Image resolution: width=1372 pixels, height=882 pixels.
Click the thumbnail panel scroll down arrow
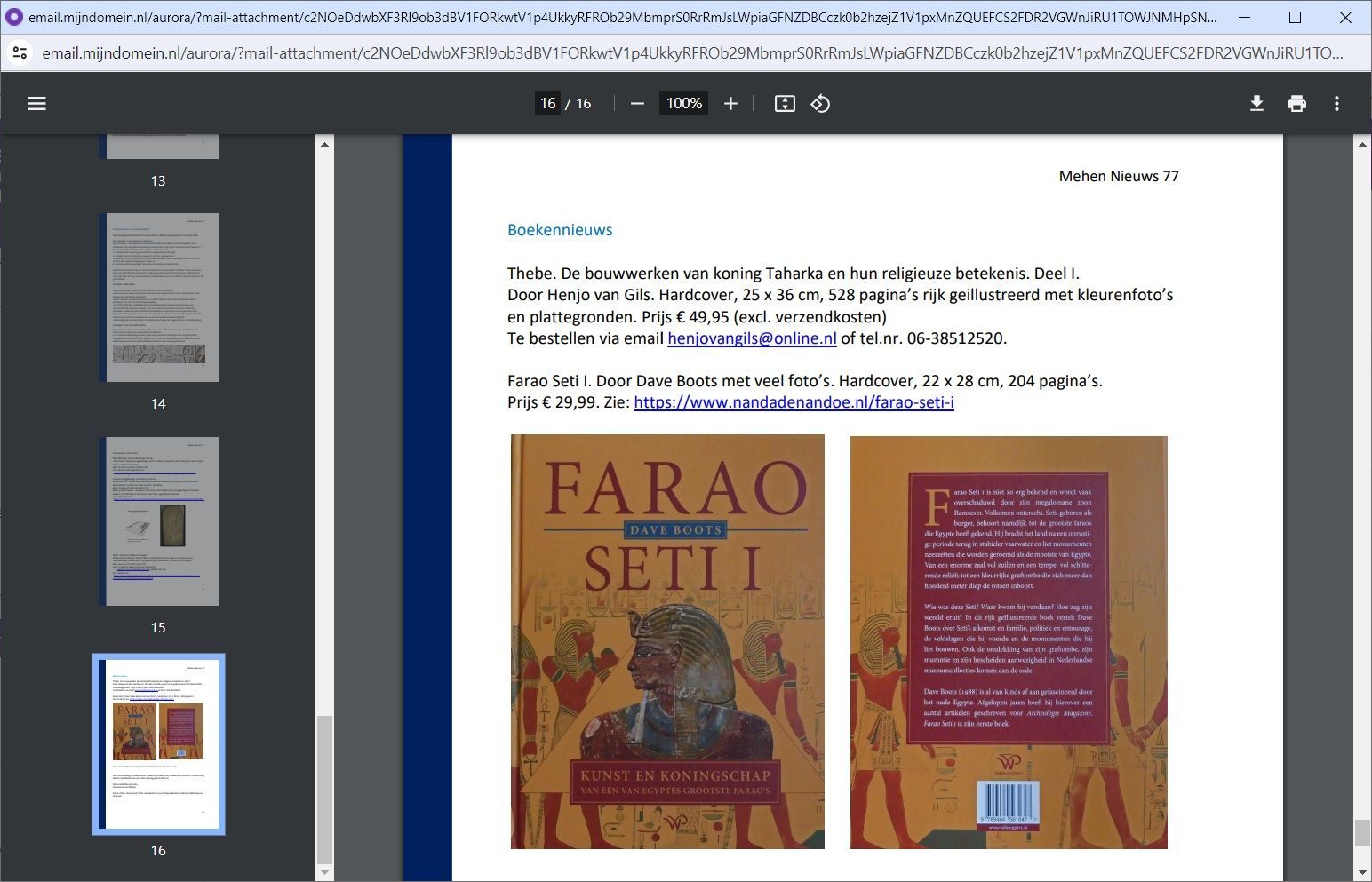coord(324,872)
